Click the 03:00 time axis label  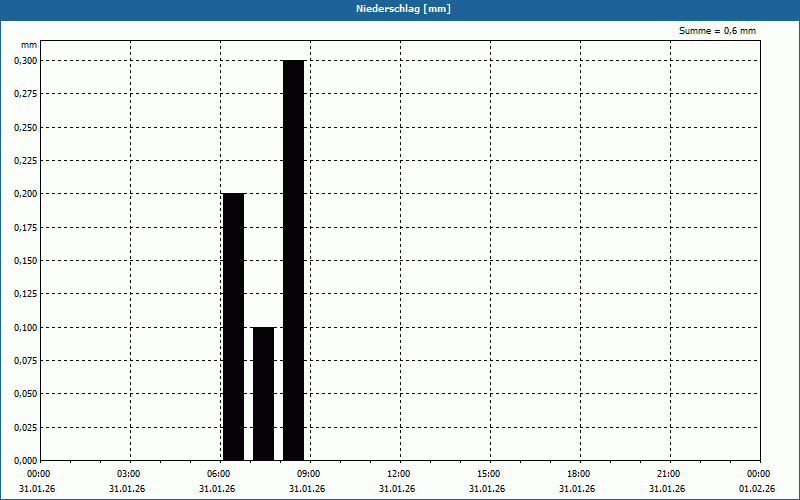click(x=129, y=474)
